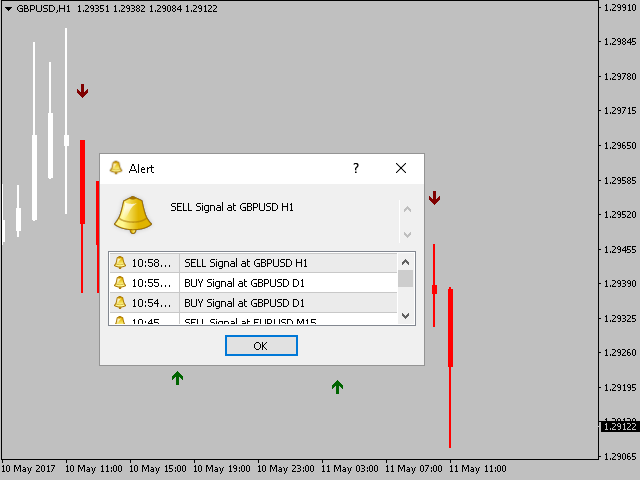The height and width of the screenshot is (480, 640).
Task: Click the bell icon in Alert title bar
Action: [x=116, y=168]
